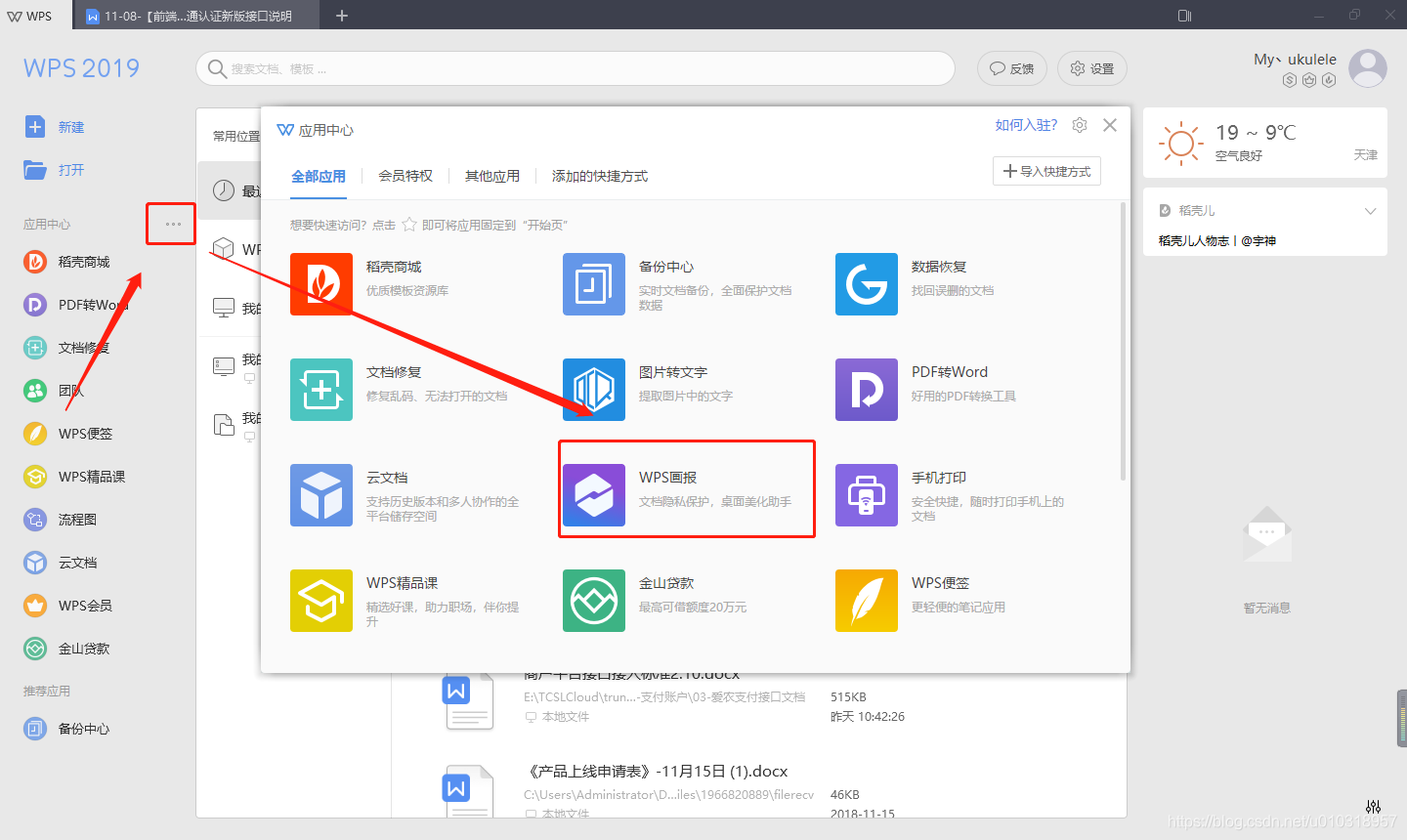Viewport: 1407px width, 840px height.
Task: Open sidebar WPS精品课 item
Action: 74,477
